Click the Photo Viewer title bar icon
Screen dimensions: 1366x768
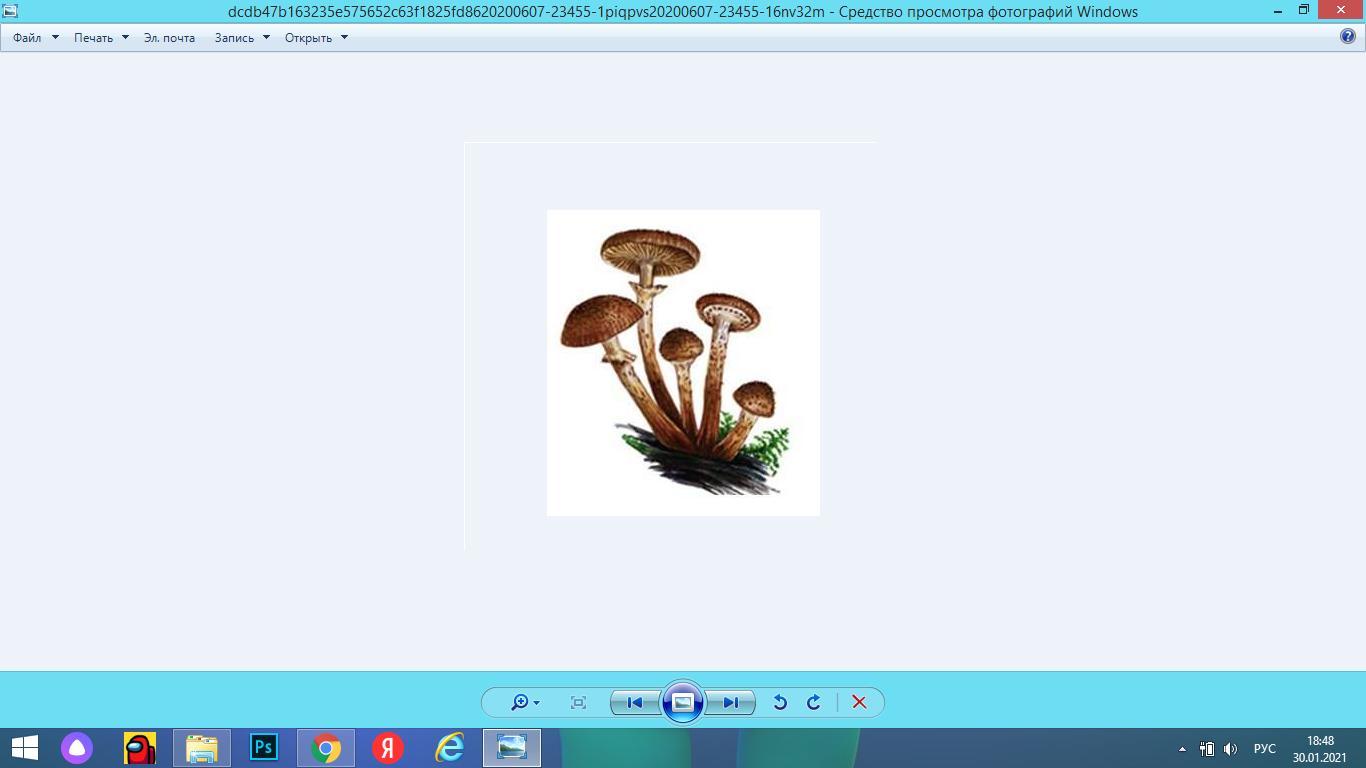coord(10,11)
